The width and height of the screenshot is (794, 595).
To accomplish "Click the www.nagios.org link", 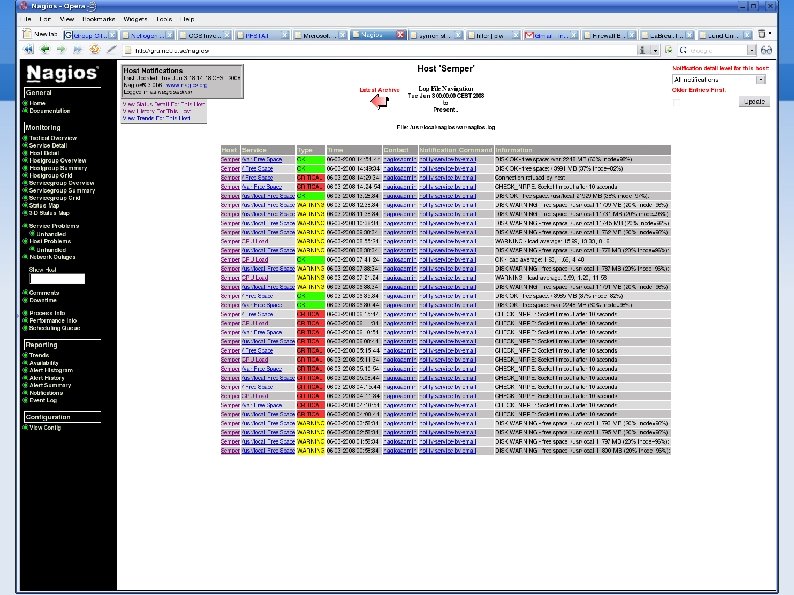I will click(x=186, y=85).
